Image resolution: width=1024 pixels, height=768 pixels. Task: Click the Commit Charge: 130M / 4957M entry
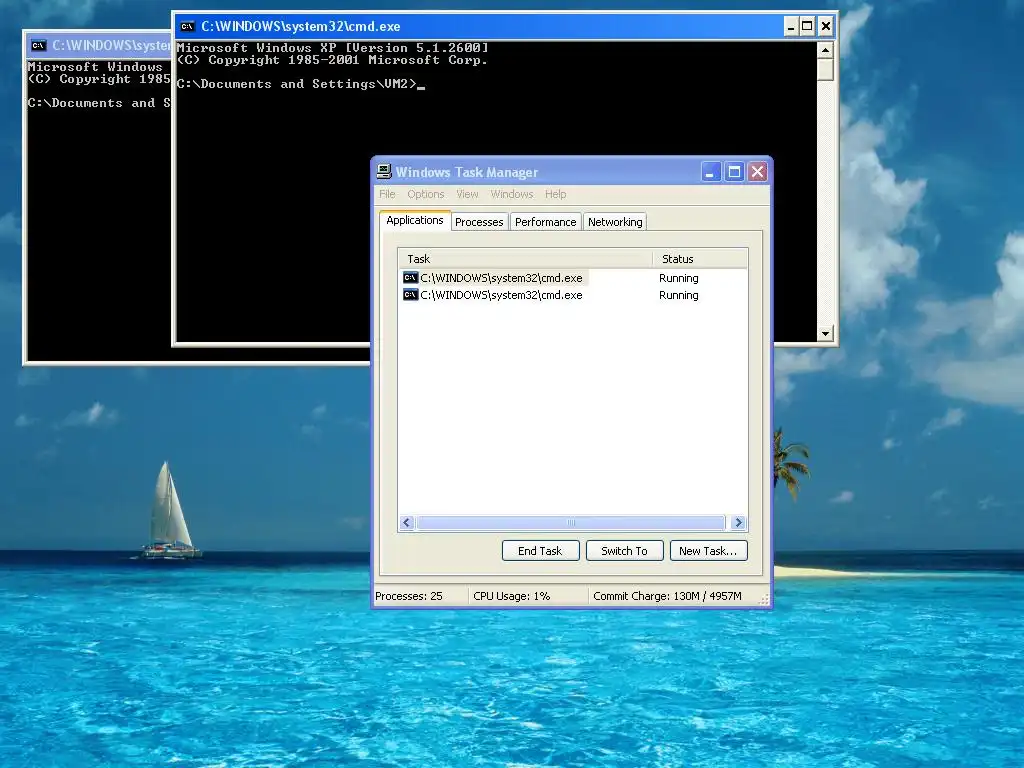667,596
